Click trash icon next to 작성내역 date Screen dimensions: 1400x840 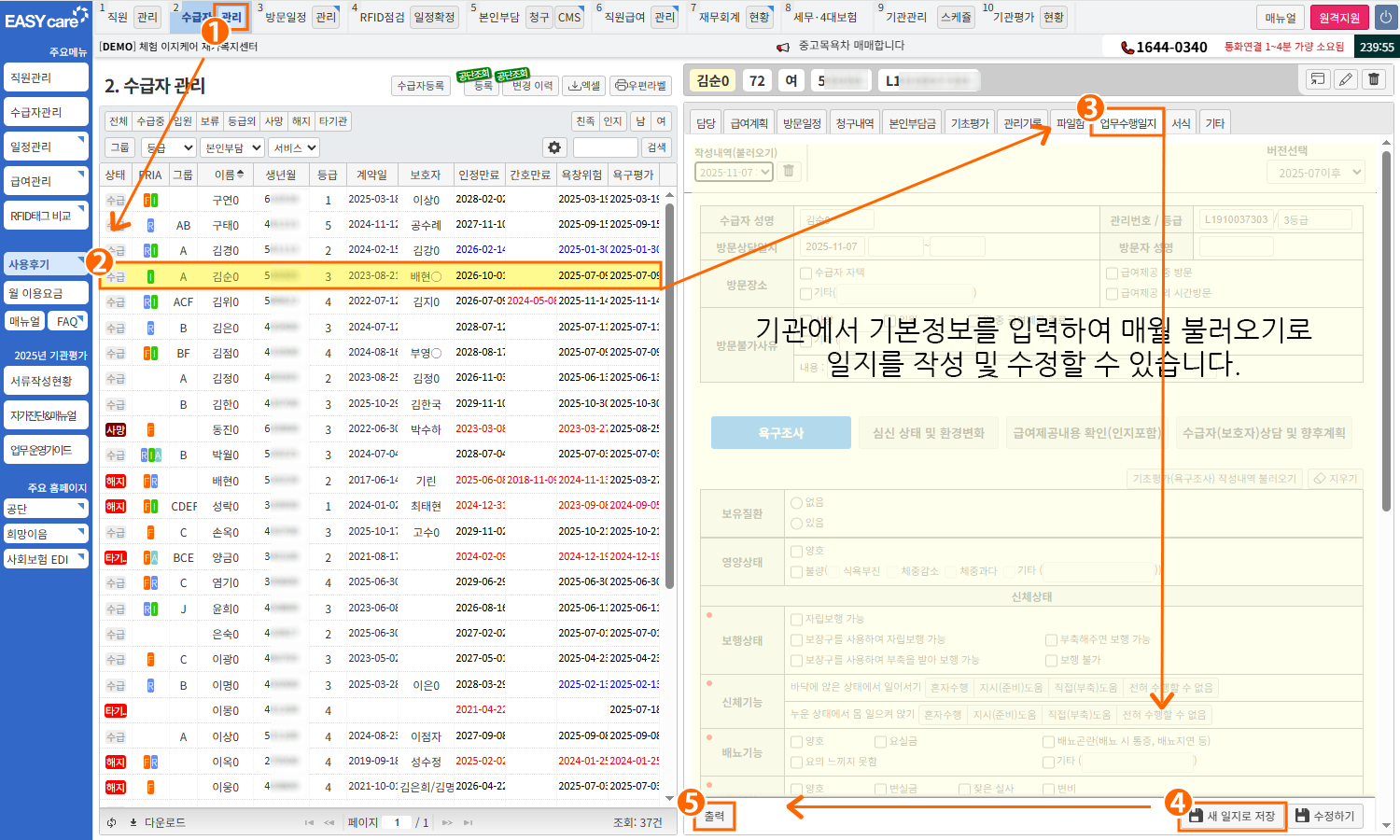click(789, 172)
